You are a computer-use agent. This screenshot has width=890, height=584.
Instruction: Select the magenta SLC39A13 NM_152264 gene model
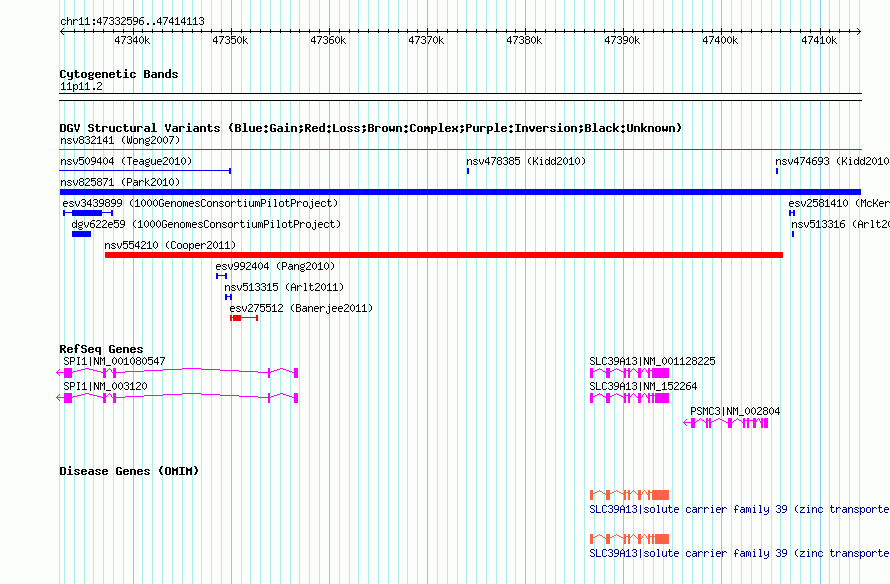629,398
